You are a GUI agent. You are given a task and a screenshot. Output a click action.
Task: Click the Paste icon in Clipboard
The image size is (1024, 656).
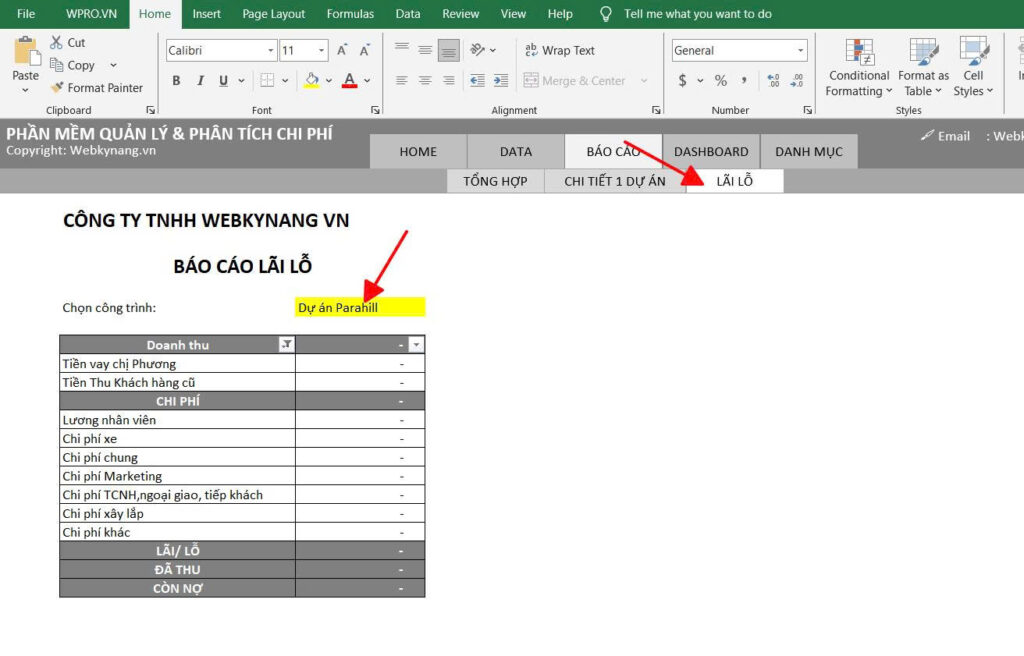point(26,50)
